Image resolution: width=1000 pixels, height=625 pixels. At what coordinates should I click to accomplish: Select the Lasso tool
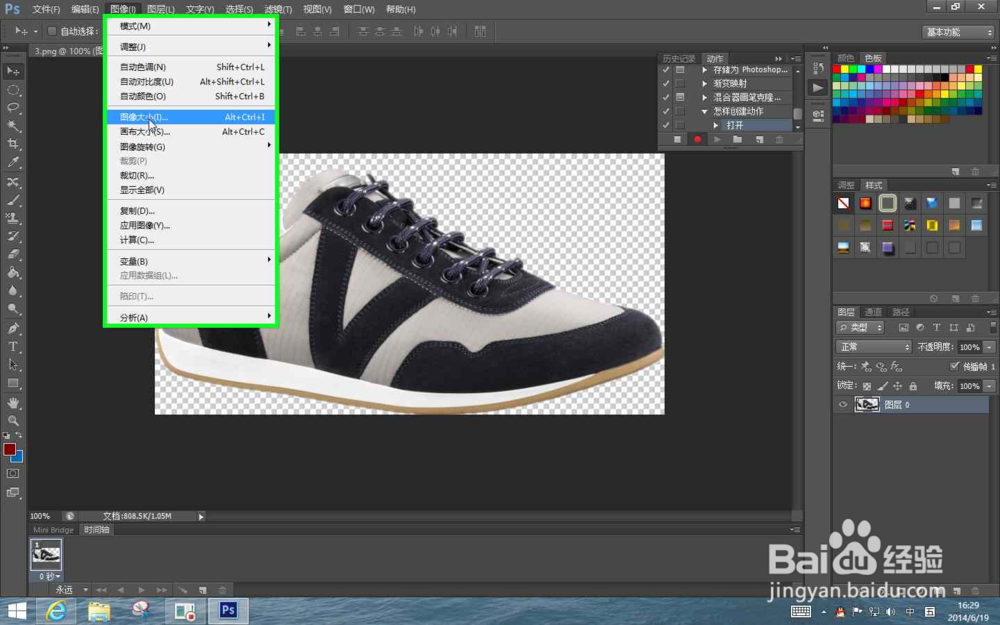[13, 108]
